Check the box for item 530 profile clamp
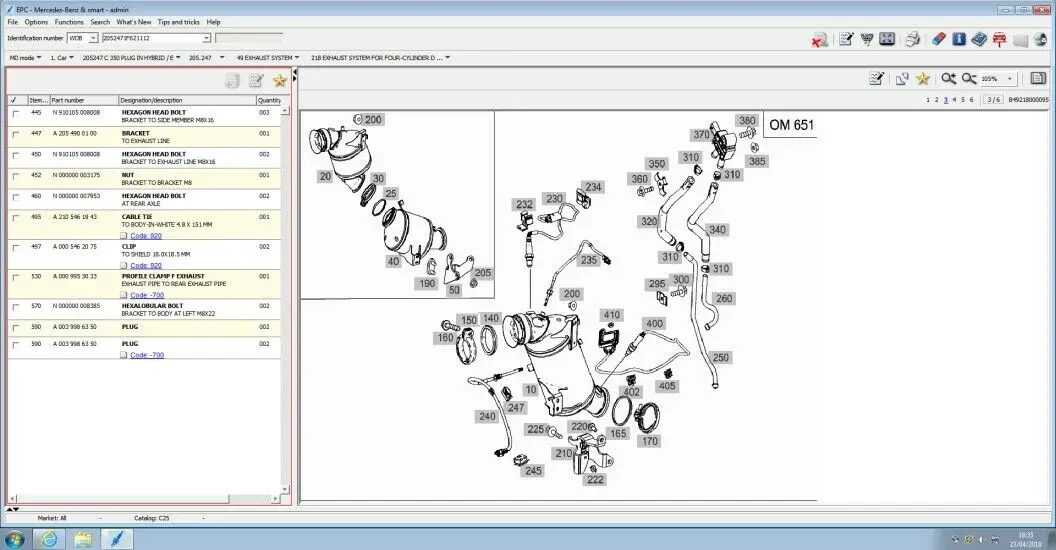 point(15,277)
